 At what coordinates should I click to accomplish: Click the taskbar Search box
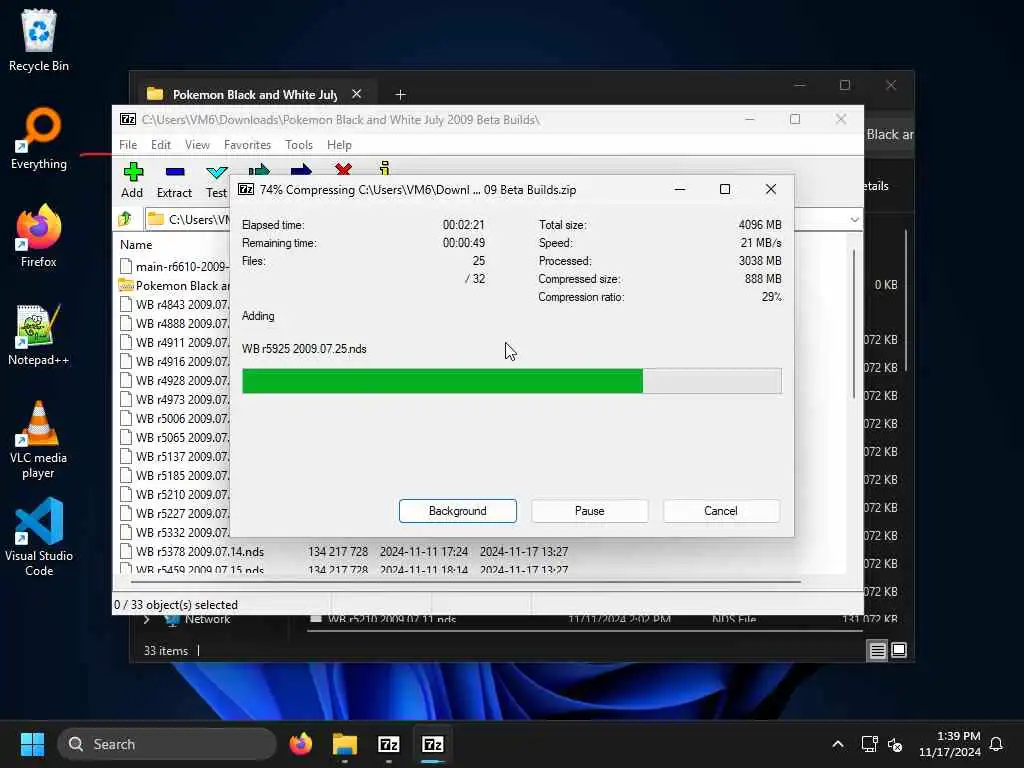coord(167,744)
